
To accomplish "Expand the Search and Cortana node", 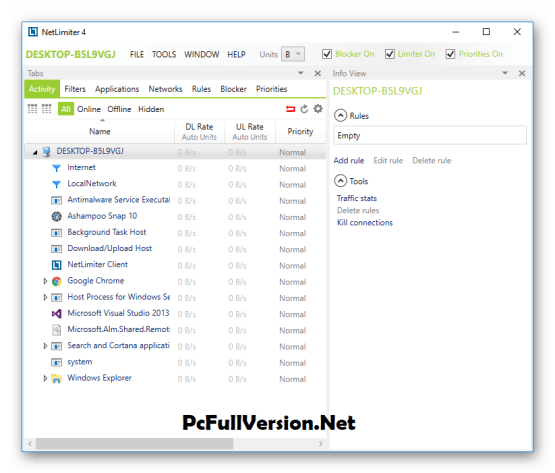I will pyautogui.click(x=45, y=346).
